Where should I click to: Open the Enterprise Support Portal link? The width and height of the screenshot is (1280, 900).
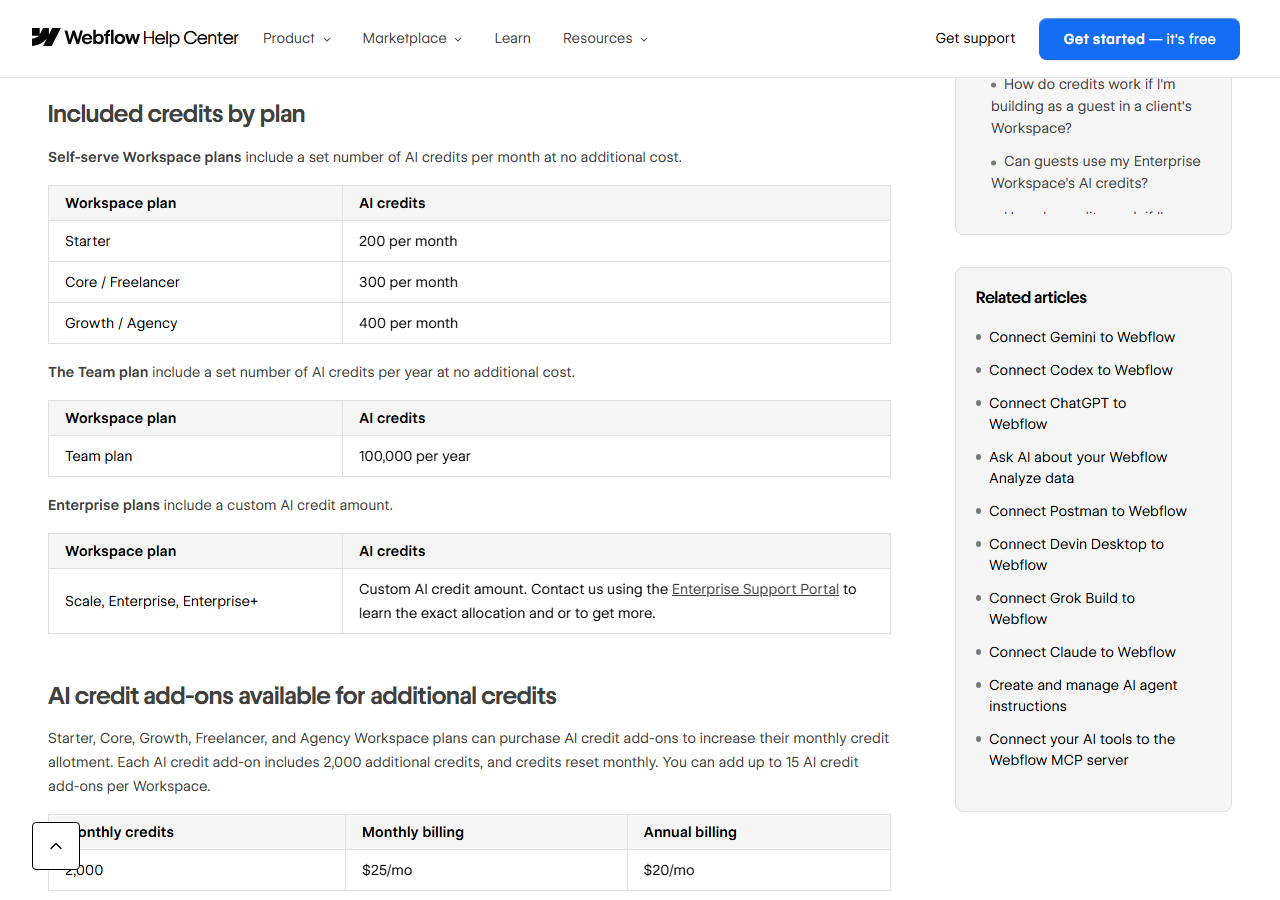pos(755,589)
